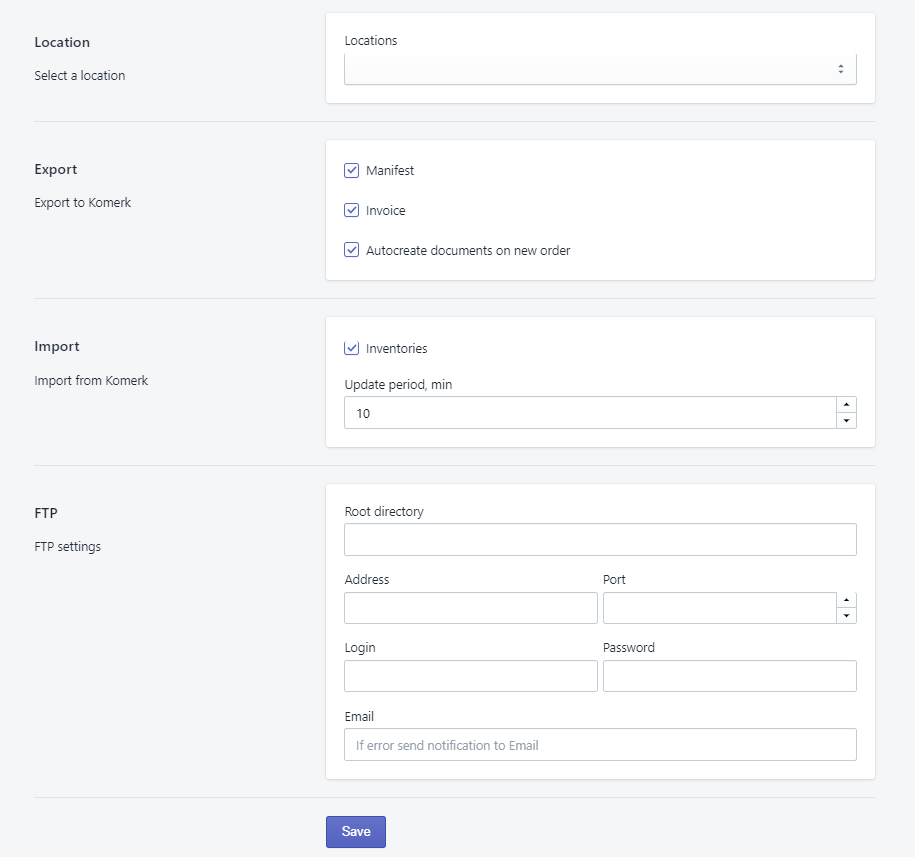Click the Invoice label text

(x=386, y=211)
